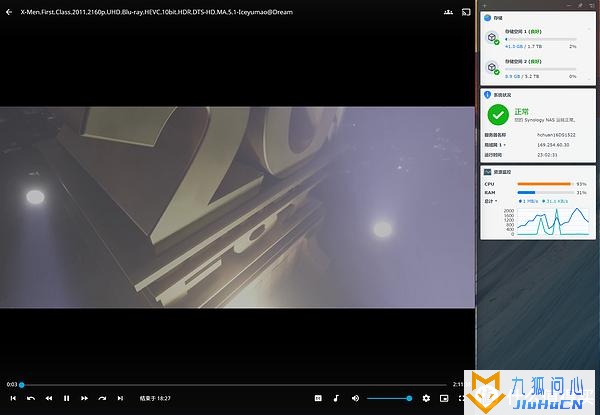The width and height of the screenshot is (600, 415).
Task: Click the video frame showing the 20th Century Fox logo
Action: tap(237, 207)
